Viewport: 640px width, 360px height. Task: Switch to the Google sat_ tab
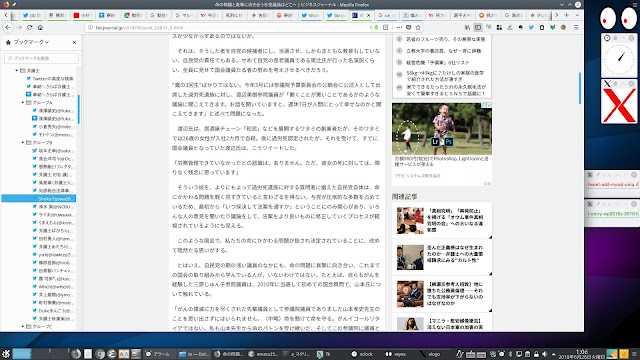[x=386, y=15]
